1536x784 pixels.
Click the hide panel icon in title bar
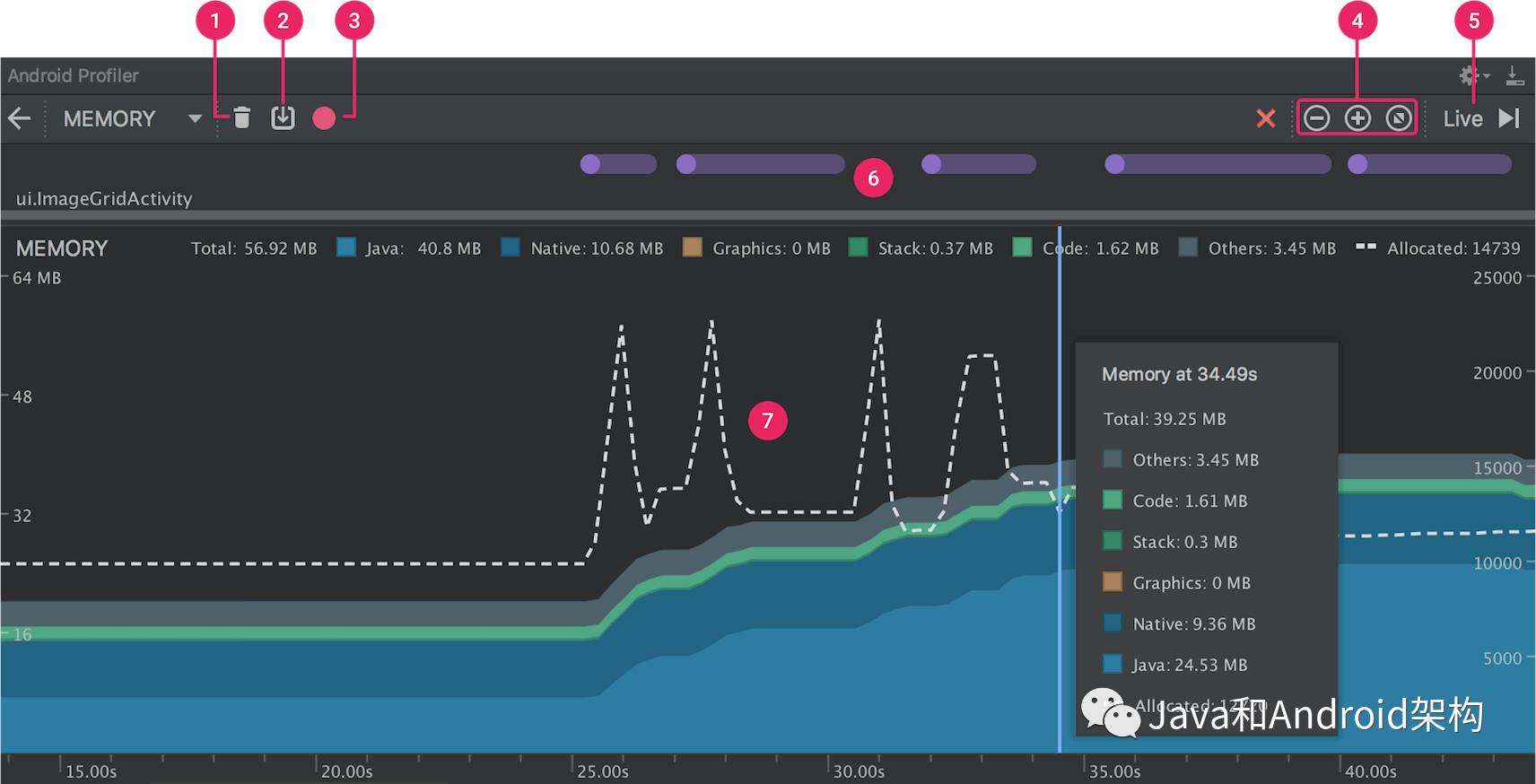[x=1514, y=75]
